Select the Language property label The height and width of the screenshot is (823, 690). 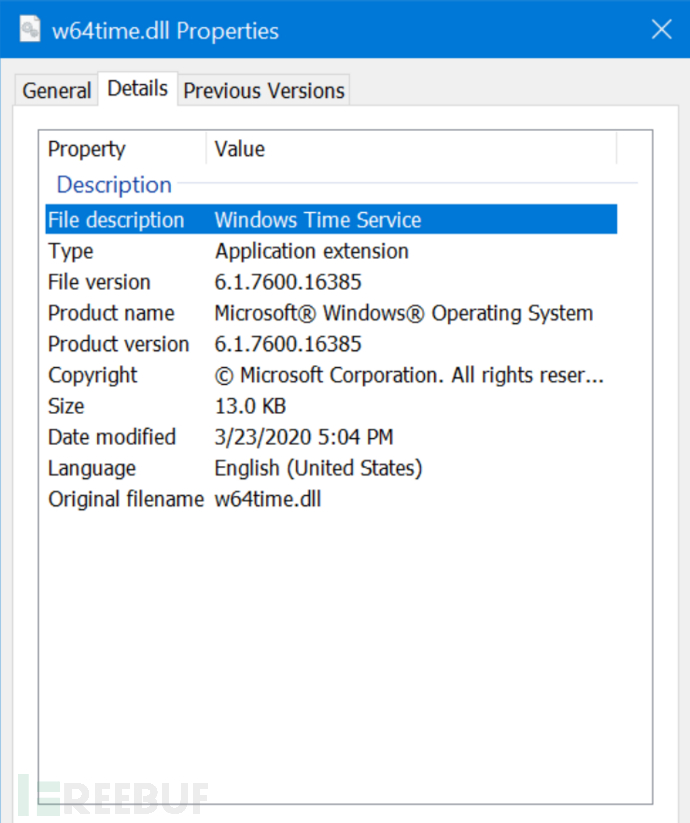(92, 468)
